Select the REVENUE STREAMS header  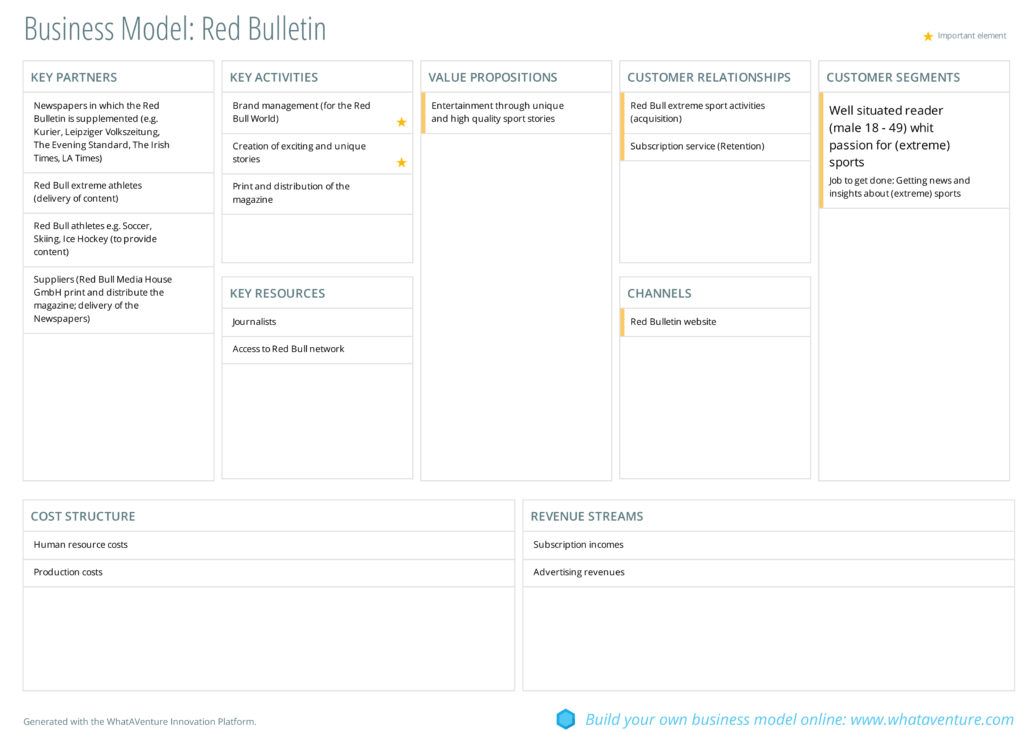pyautogui.click(x=586, y=516)
